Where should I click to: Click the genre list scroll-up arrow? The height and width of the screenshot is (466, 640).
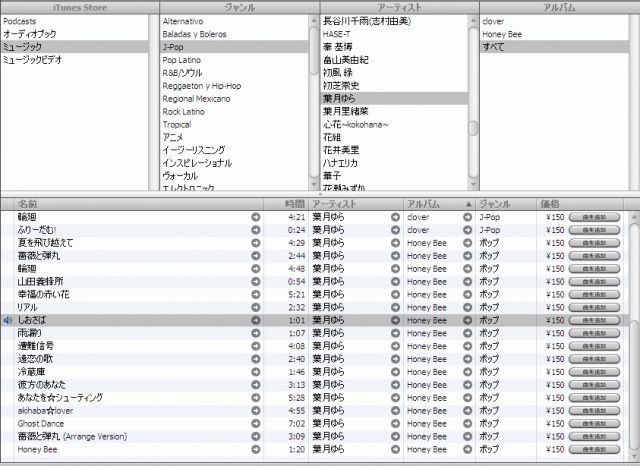[x=314, y=20]
